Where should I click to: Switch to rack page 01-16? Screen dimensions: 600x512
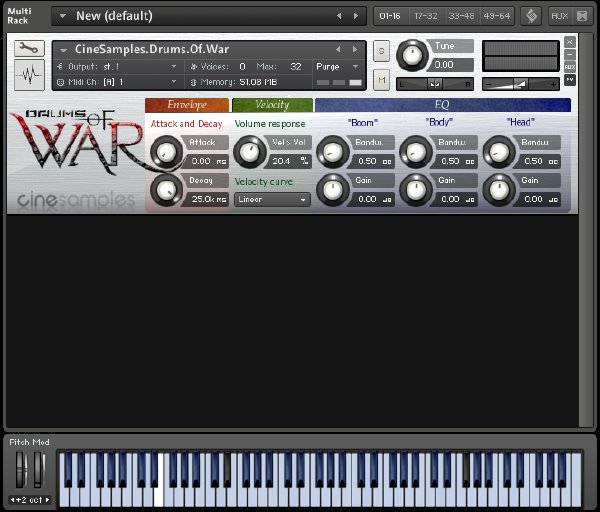[x=390, y=16]
